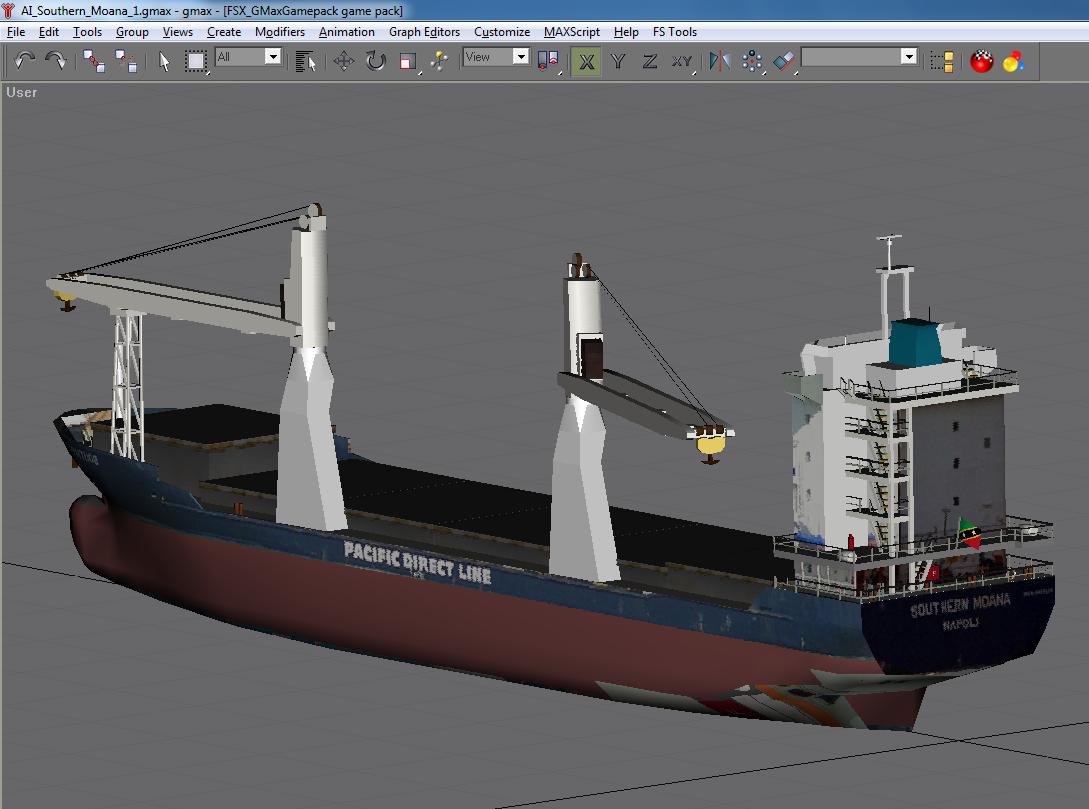
Task: Select the Select and Link tool
Action: [x=94, y=61]
